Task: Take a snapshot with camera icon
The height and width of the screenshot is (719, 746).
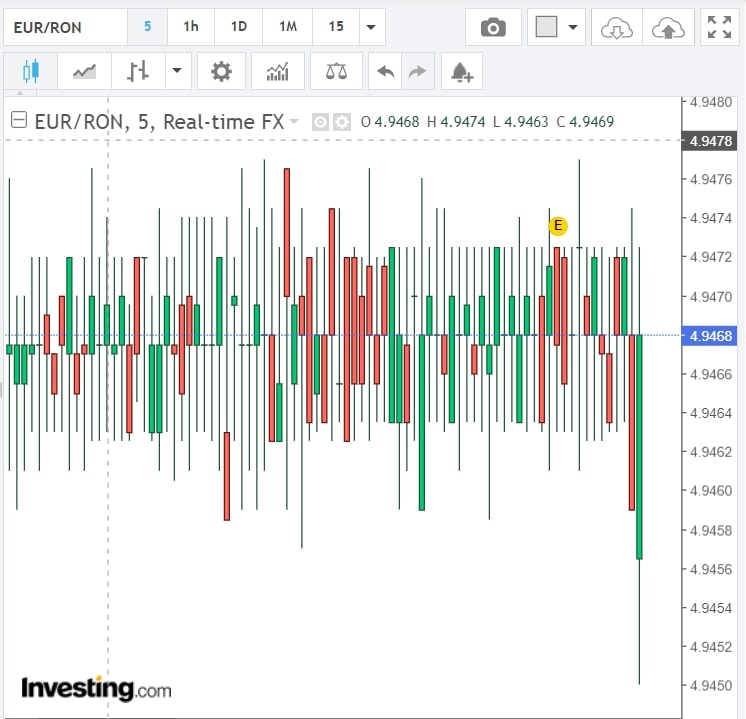Action: (x=493, y=27)
